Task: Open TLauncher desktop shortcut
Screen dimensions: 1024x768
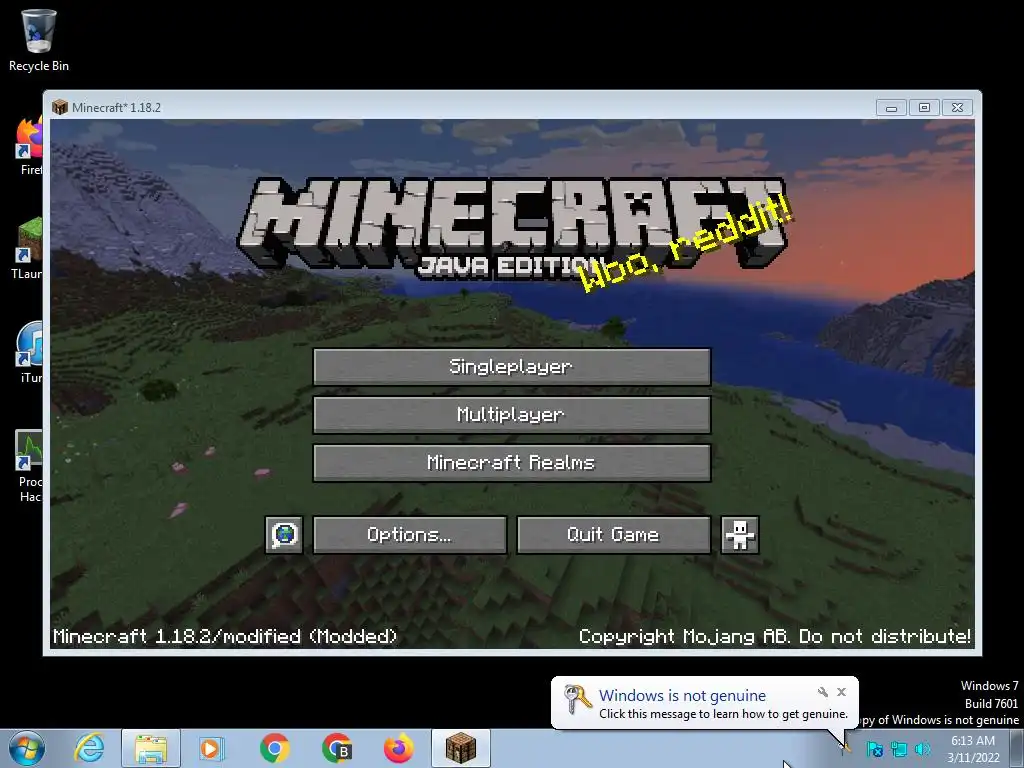Action: point(27,248)
